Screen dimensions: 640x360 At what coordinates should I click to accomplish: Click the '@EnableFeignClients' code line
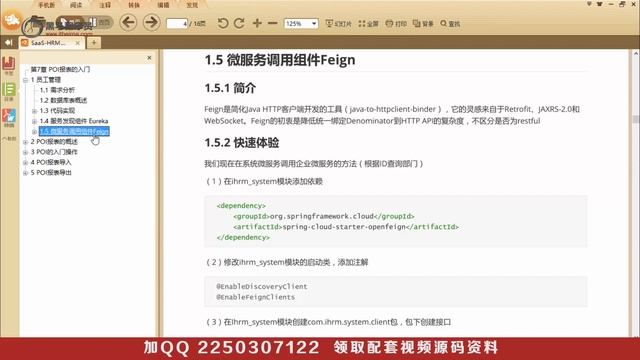256,297
